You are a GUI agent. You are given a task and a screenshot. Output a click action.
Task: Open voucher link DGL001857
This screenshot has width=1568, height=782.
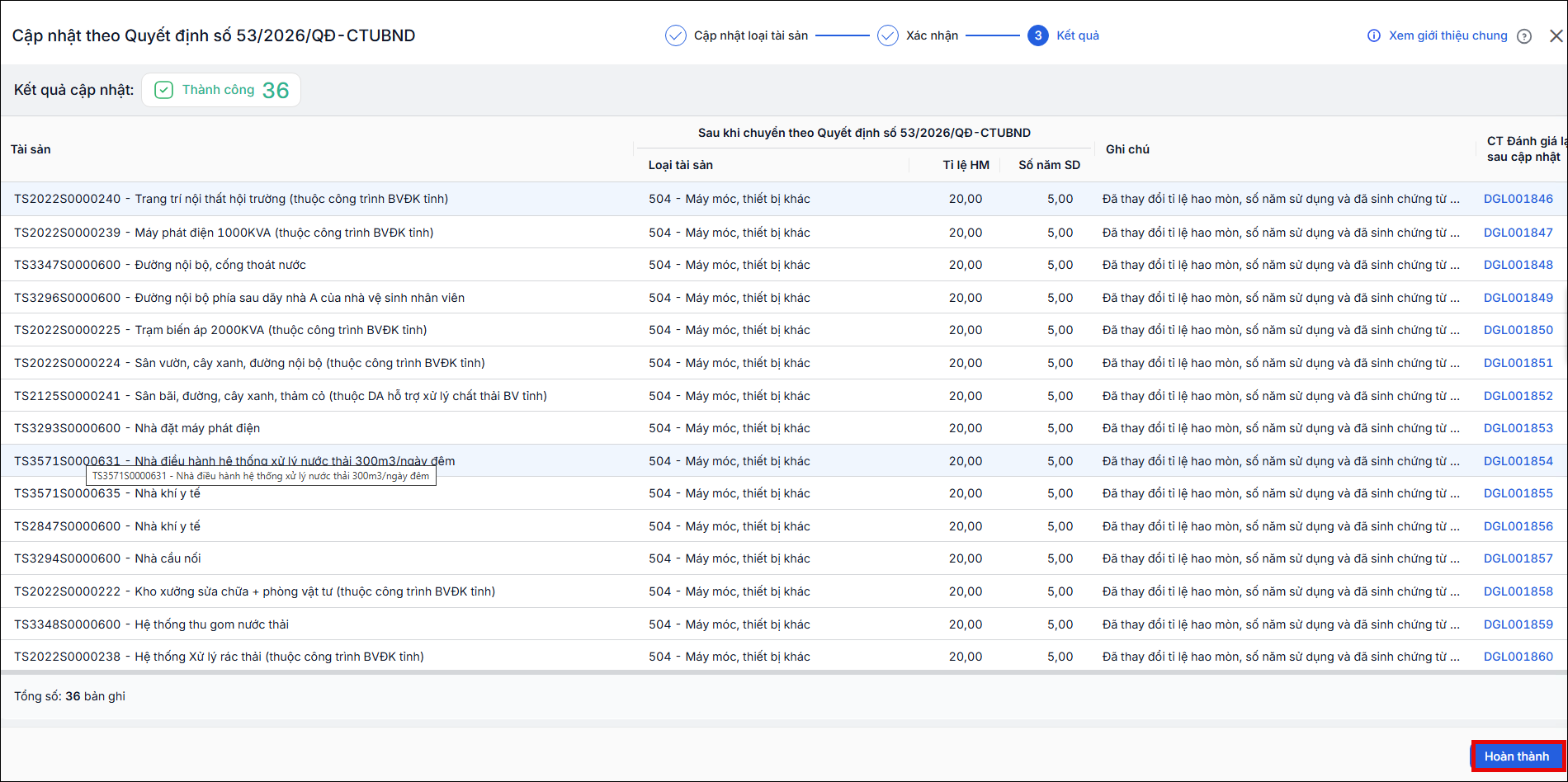click(1518, 558)
